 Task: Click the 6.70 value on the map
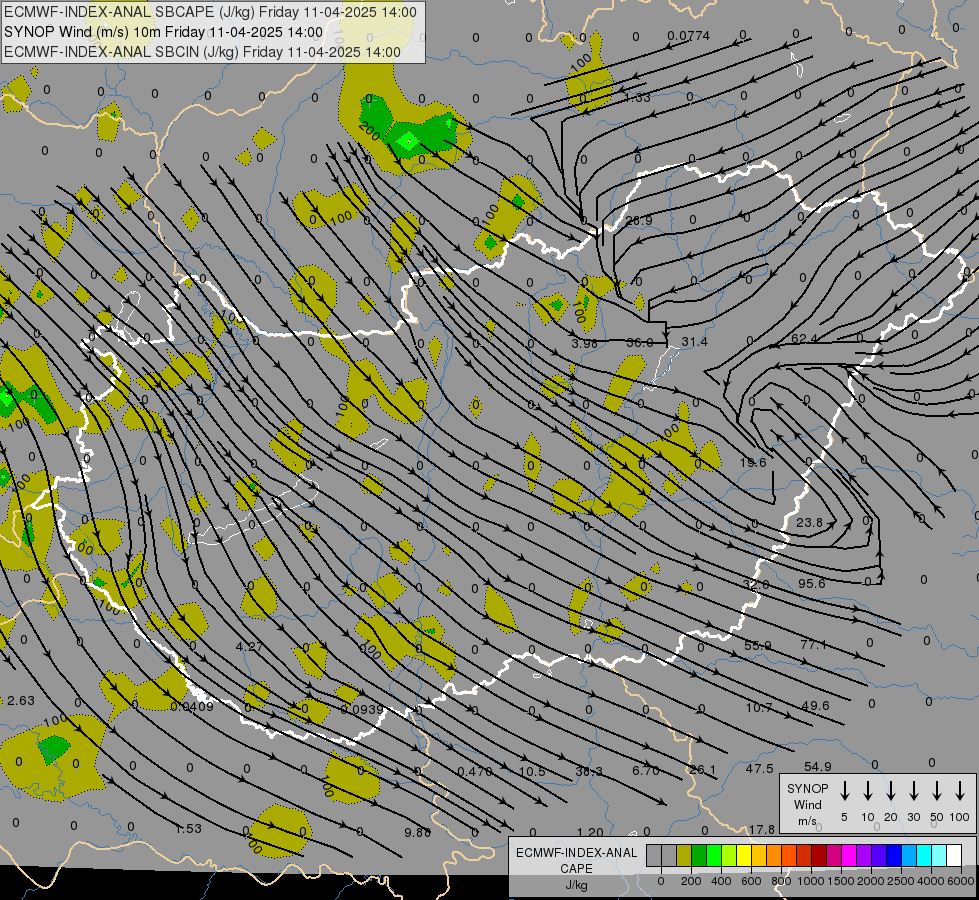646,771
